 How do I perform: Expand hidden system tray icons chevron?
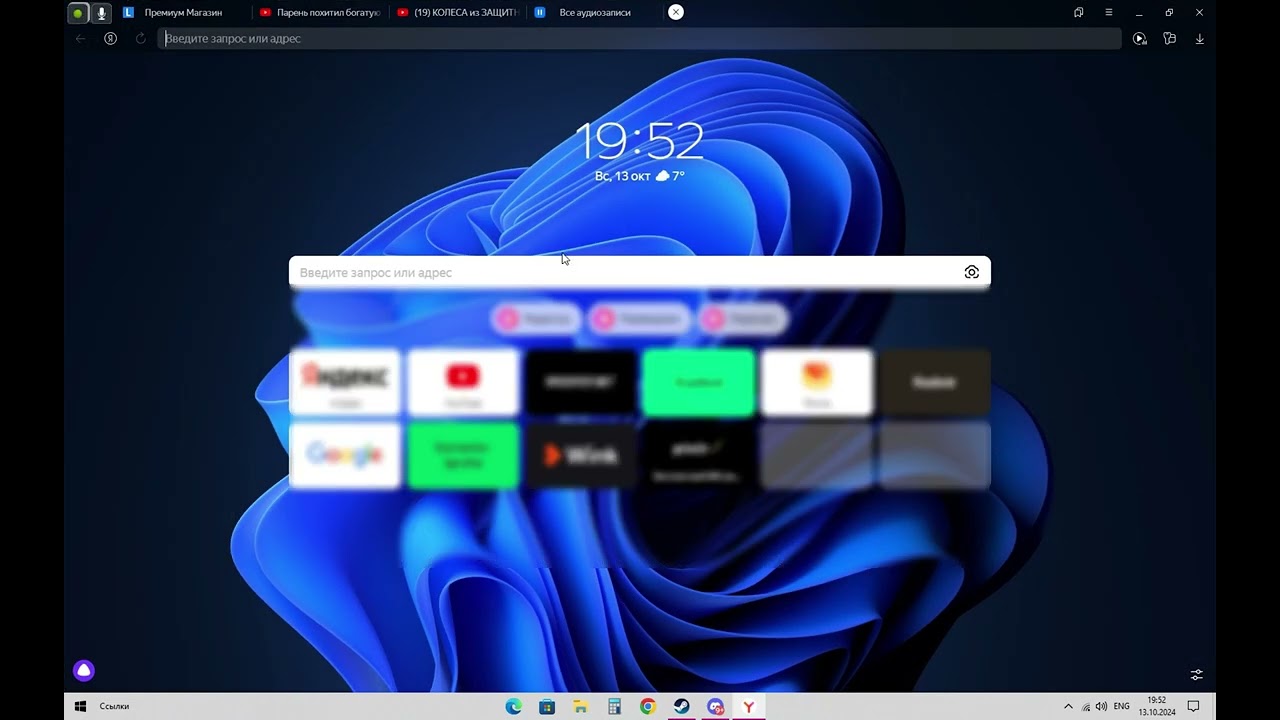click(x=1068, y=707)
